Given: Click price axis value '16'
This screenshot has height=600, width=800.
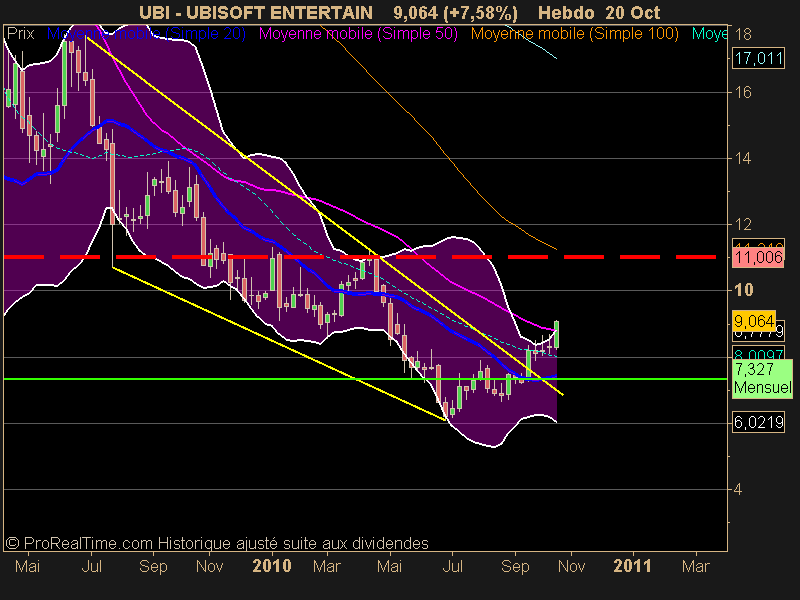Looking at the screenshot, I should click(x=743, y=92).
